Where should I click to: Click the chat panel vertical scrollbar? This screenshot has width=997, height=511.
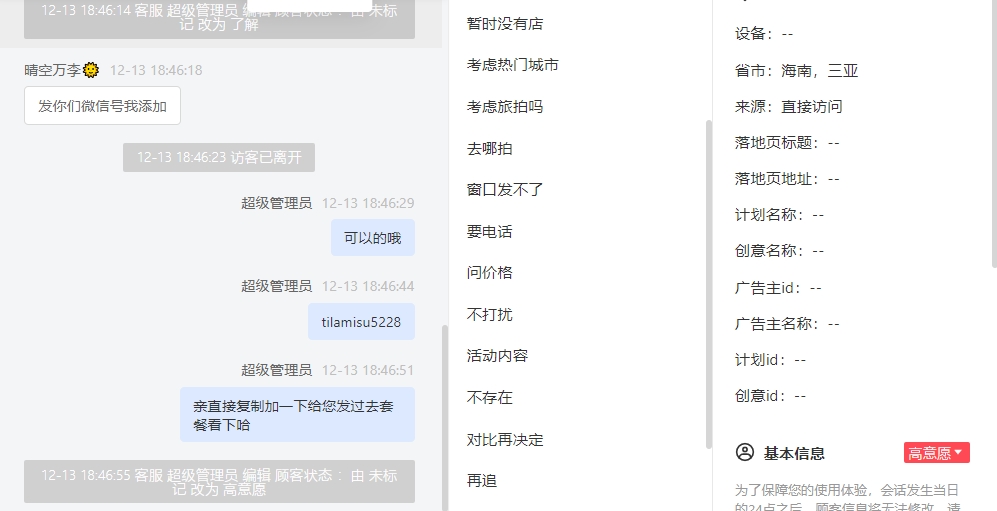(x=445, y=416)
